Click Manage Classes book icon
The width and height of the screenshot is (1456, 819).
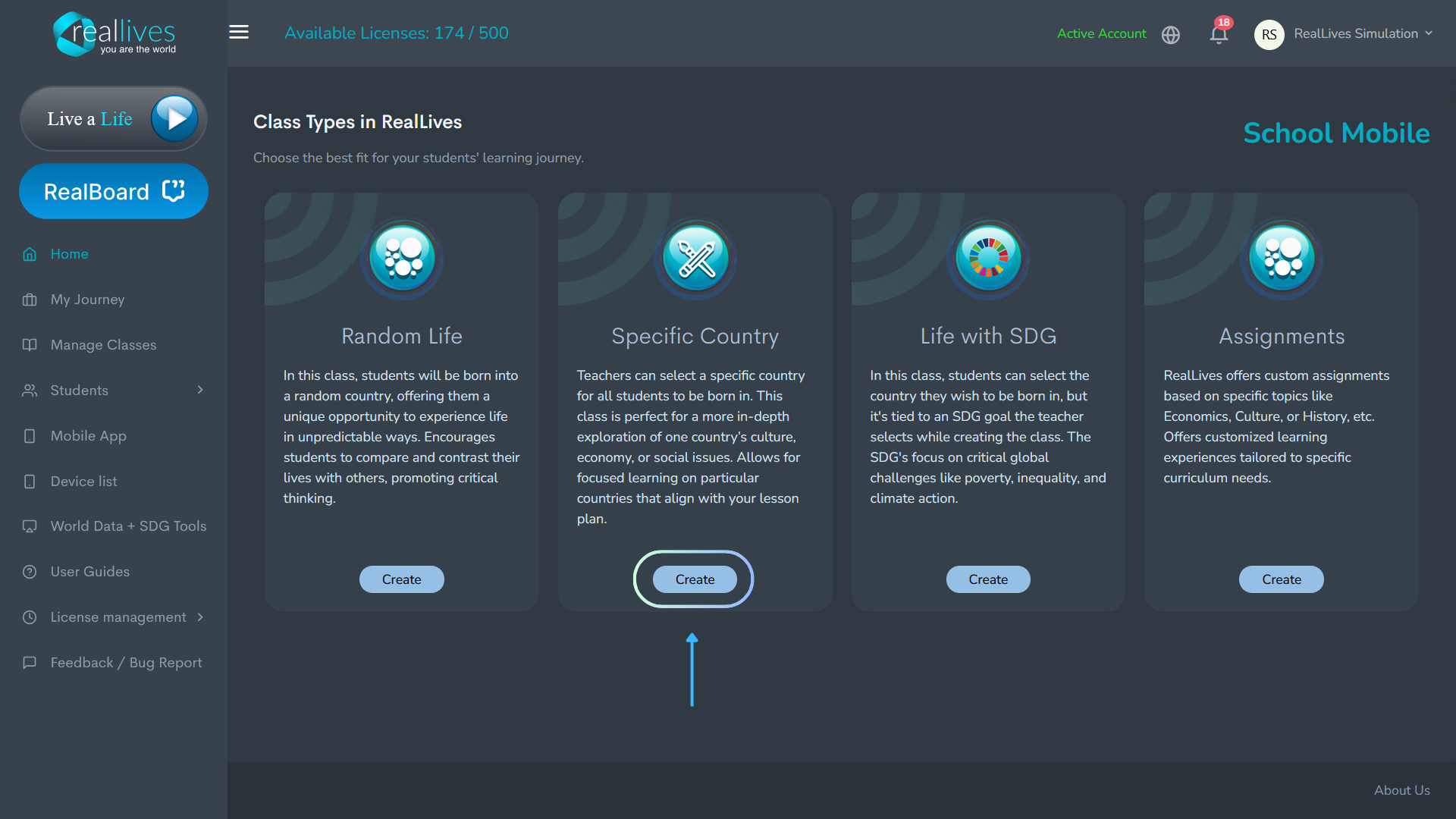pyautogui.click(x=30, y=345)
